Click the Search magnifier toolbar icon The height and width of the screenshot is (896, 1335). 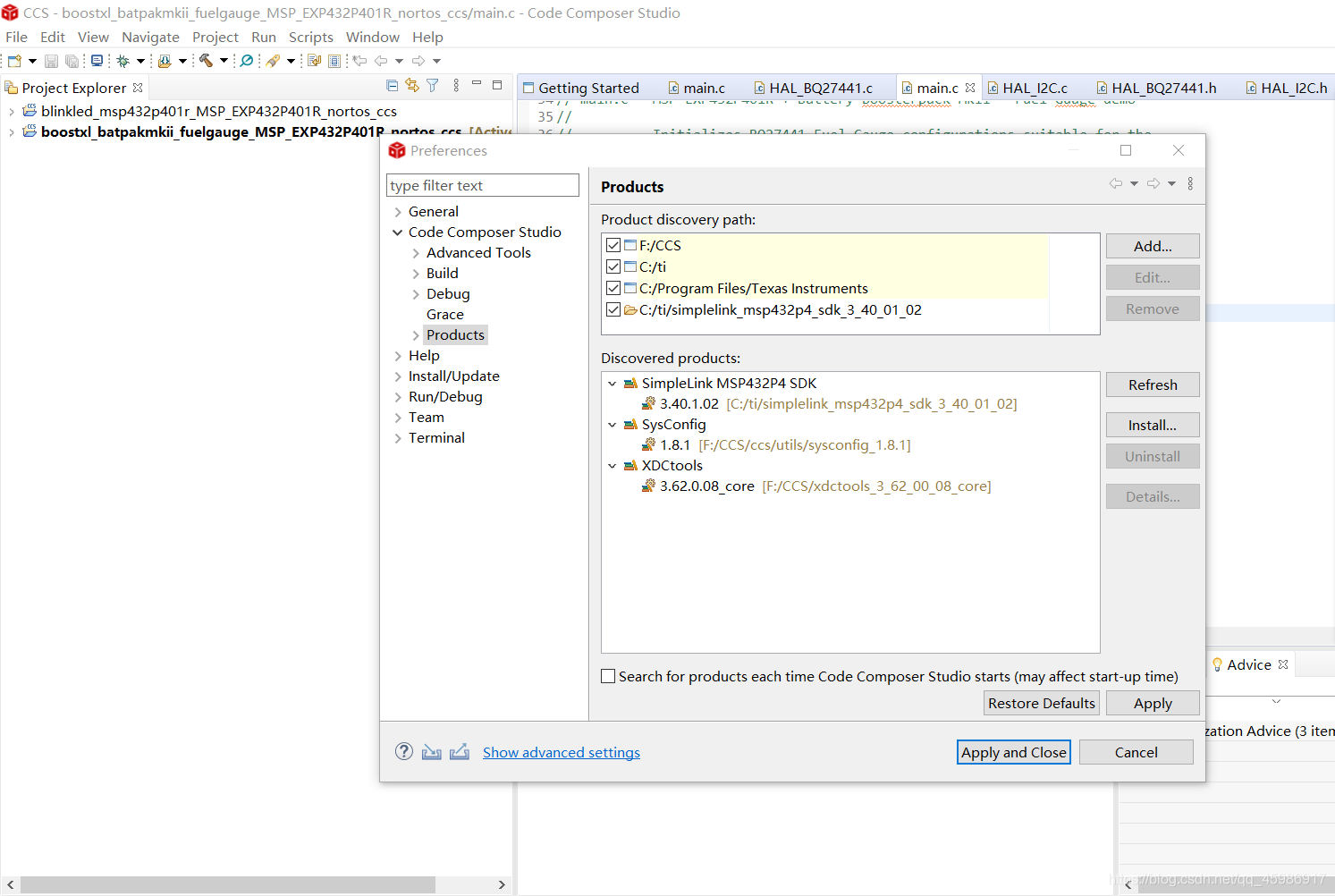point(247,61)
